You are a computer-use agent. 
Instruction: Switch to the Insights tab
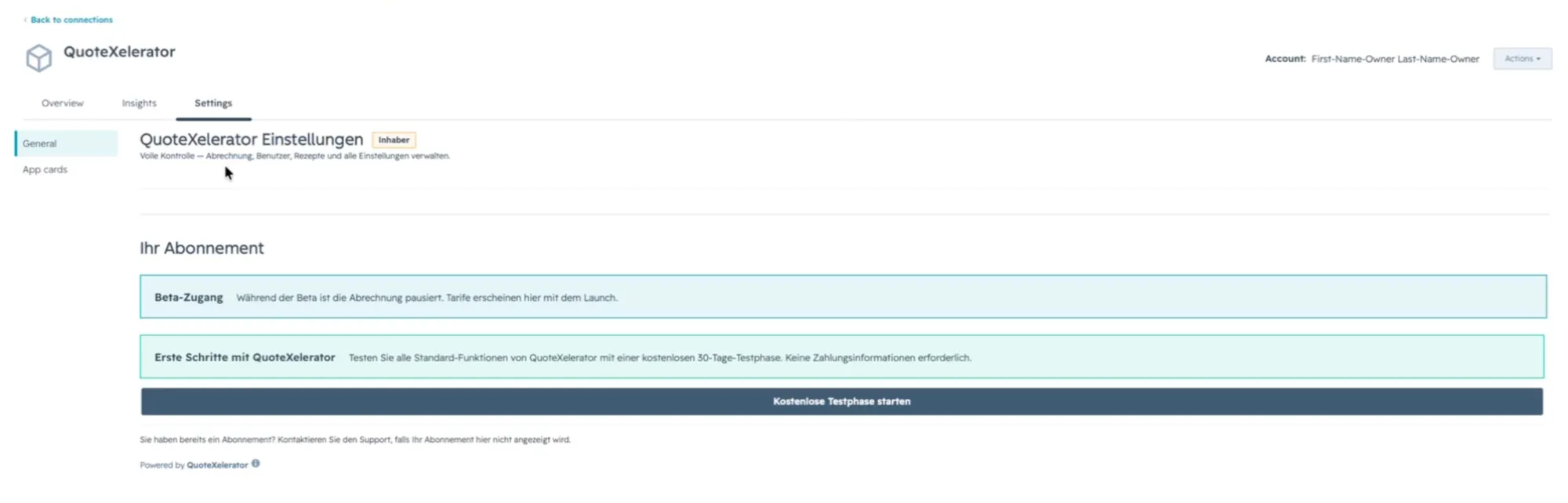click(x=140, y=103)
